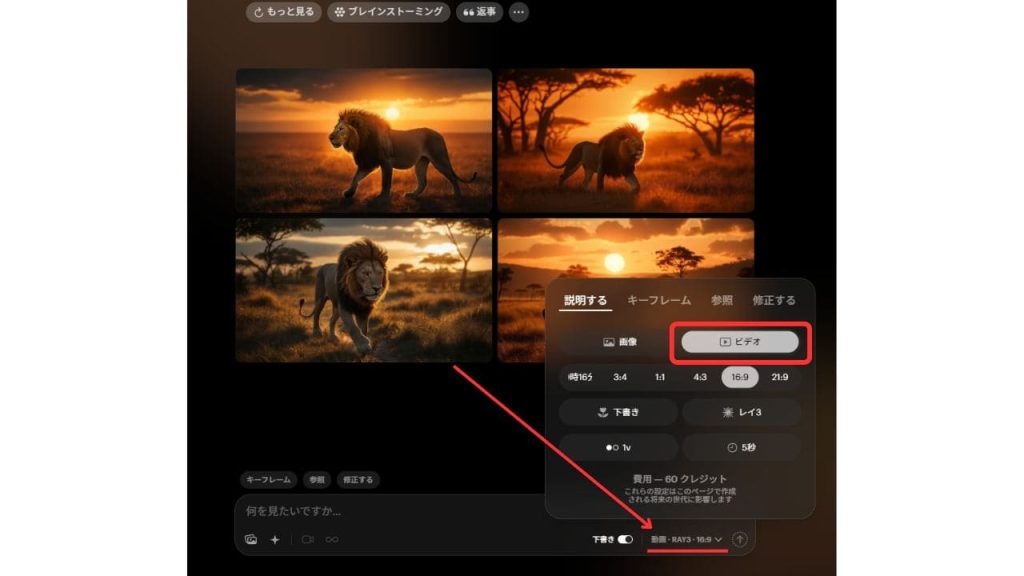Click the camera icon in prompt bar

pyautogui.click(x=308, y=539)
